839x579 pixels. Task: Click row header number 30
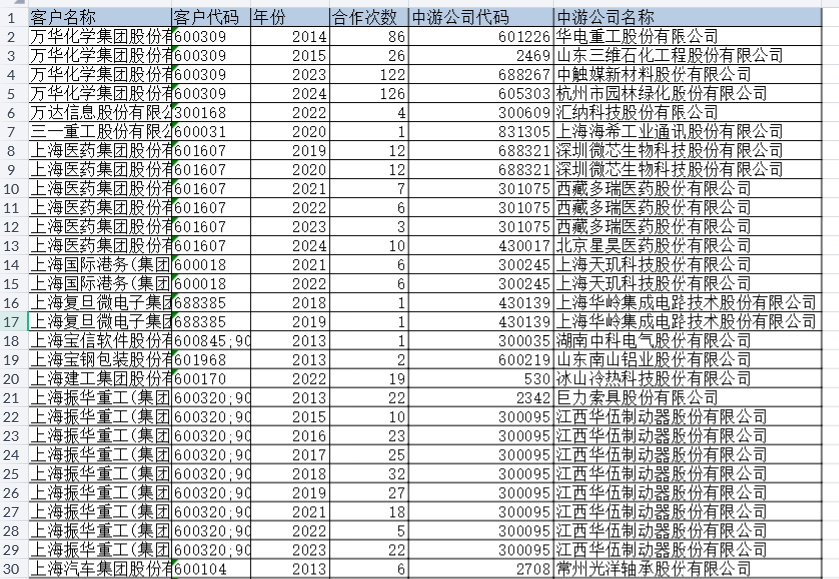pyautogui.click(x=13, y=569)
